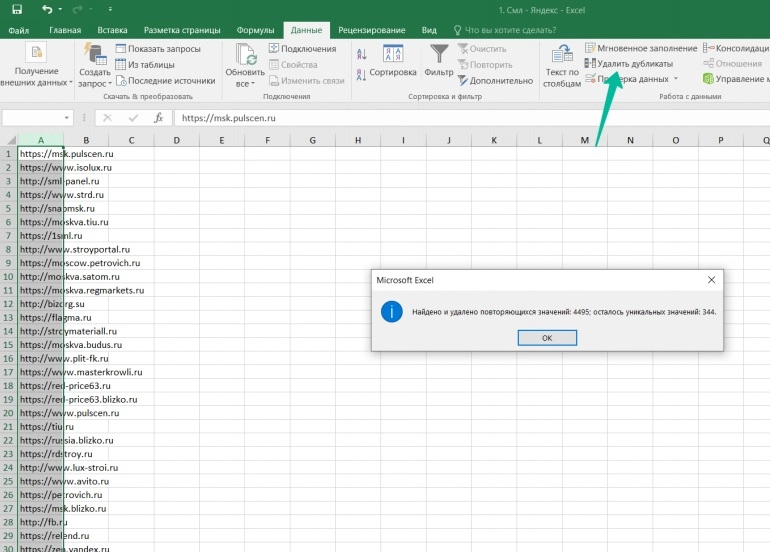The image size is (770, 552).
Task: Save the workbook with the floppy icon
Action: click(x=17, y=9)
